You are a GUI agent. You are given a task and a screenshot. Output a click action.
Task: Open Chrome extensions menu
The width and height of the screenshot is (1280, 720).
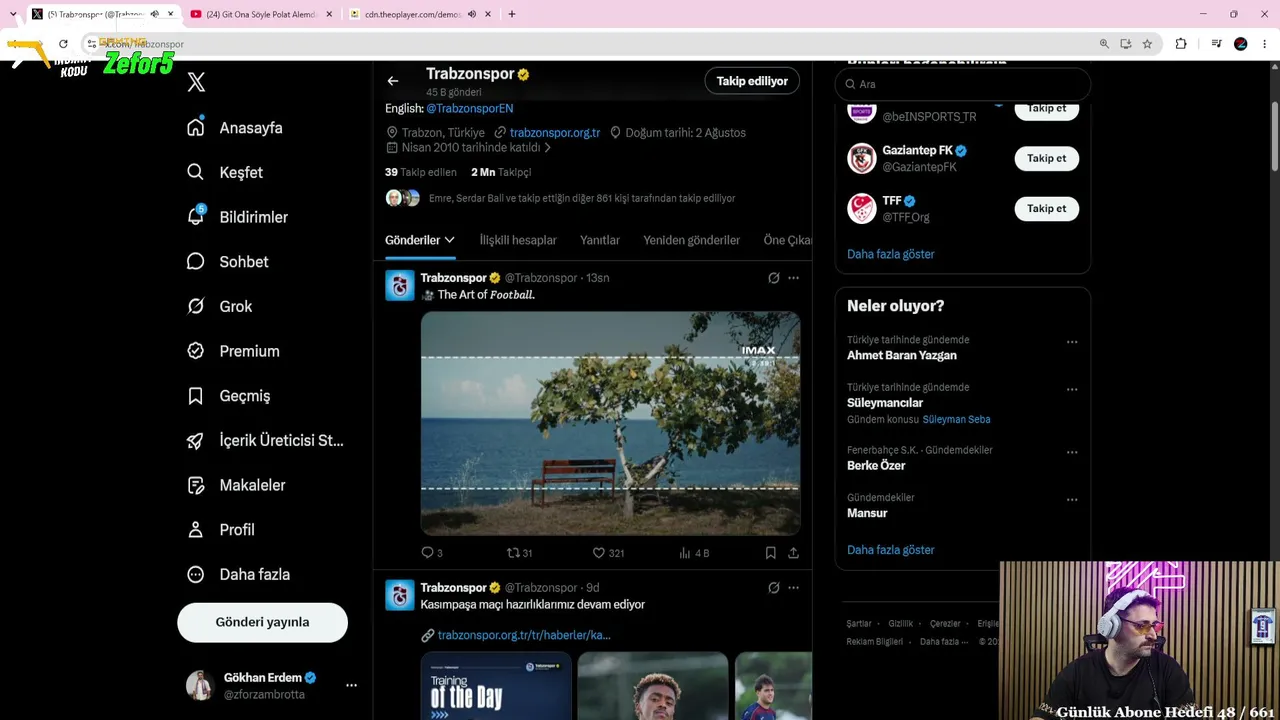(1181, 44)
